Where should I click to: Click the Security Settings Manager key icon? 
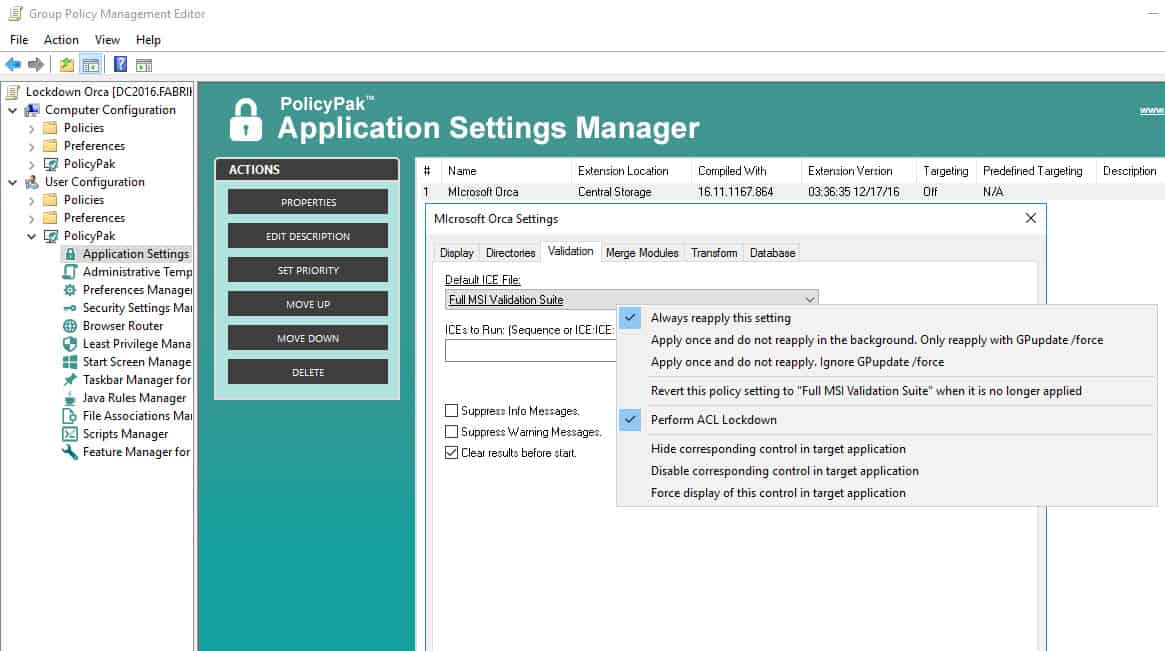pyautogui.click(x=70, y=308)
